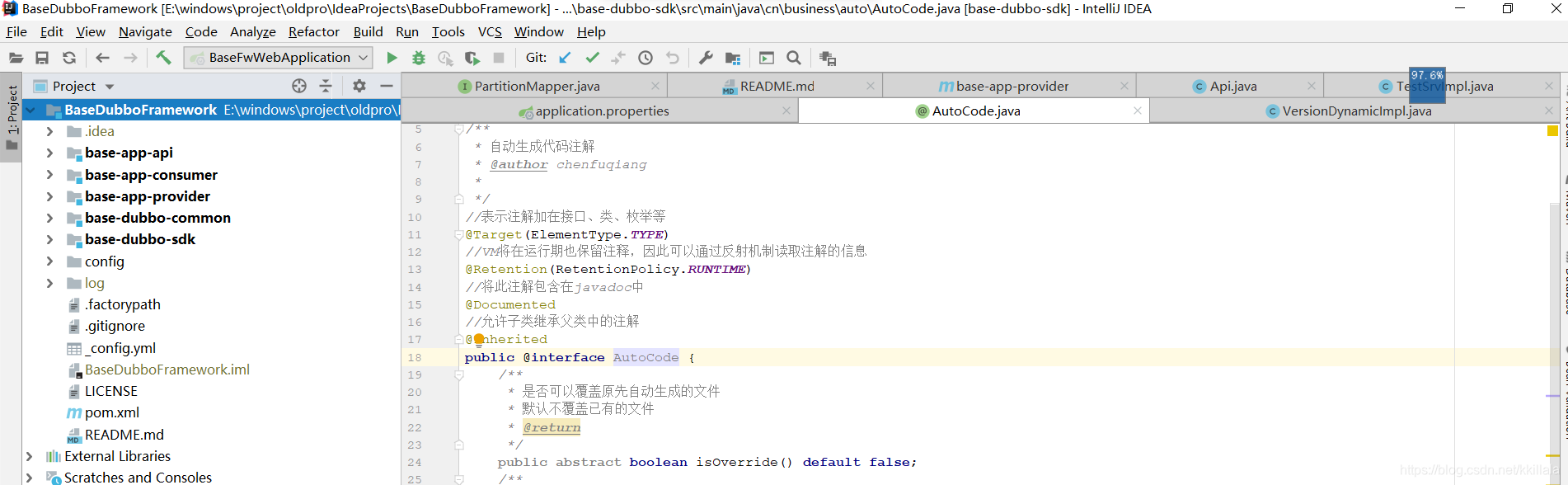The image size is (1568, 485).
Task: Open the Refactor menu
Action: [x=314, y=31]
